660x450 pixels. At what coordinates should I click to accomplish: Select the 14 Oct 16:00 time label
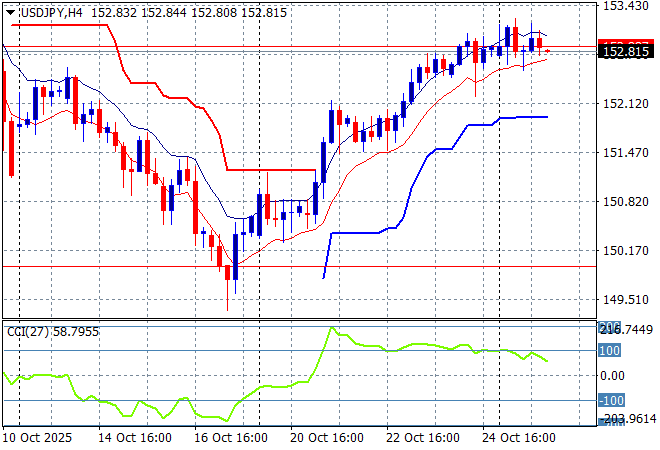[x=136, y=438]
